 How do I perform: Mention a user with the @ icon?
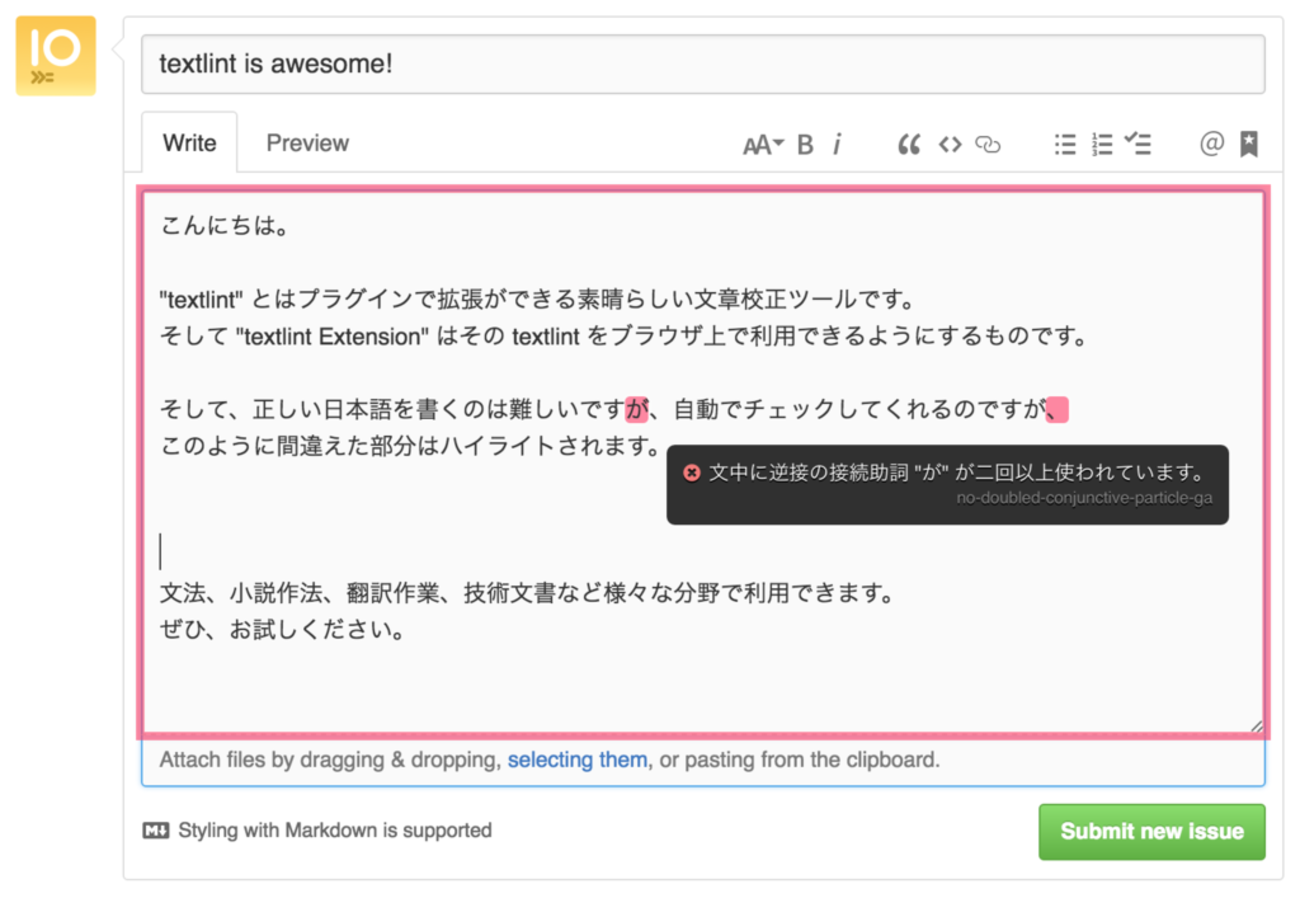point(1212,145)
